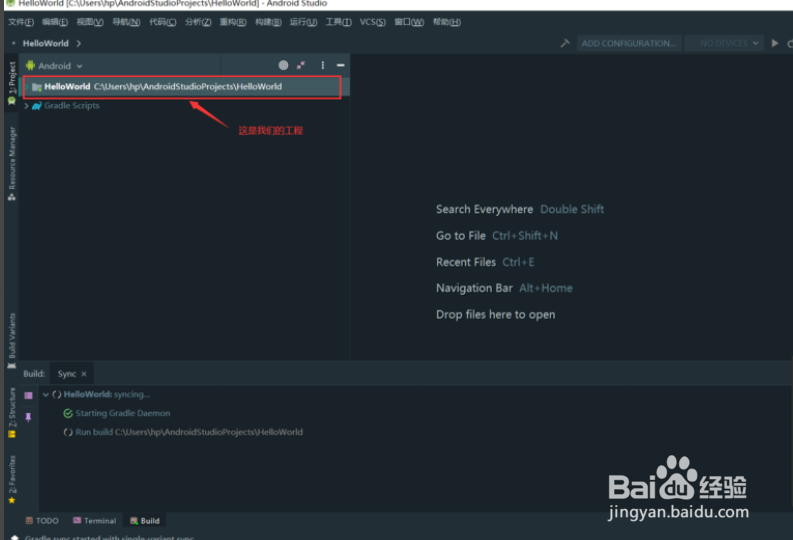Close the Sync tab
This screenshot has width=793, height=540.
coord(84,374)
